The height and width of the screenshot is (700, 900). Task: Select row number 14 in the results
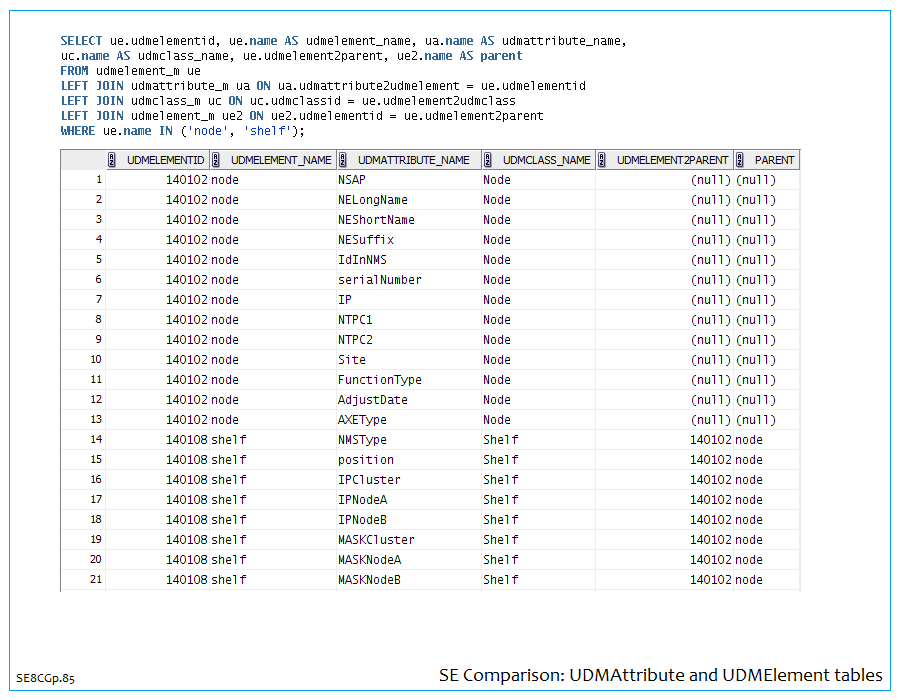click(96, 440)
